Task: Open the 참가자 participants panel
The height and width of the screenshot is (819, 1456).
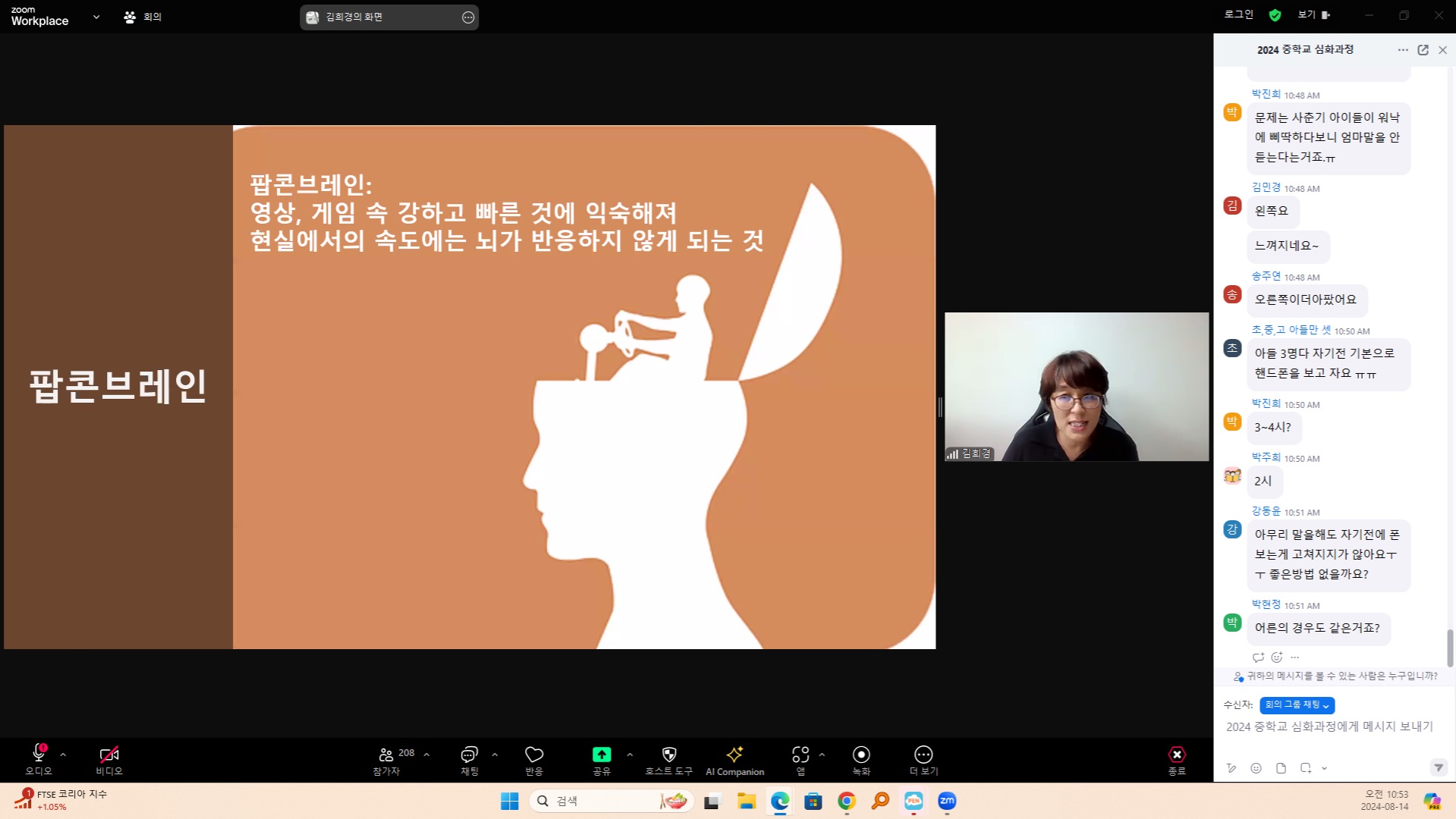Action: 386,760
